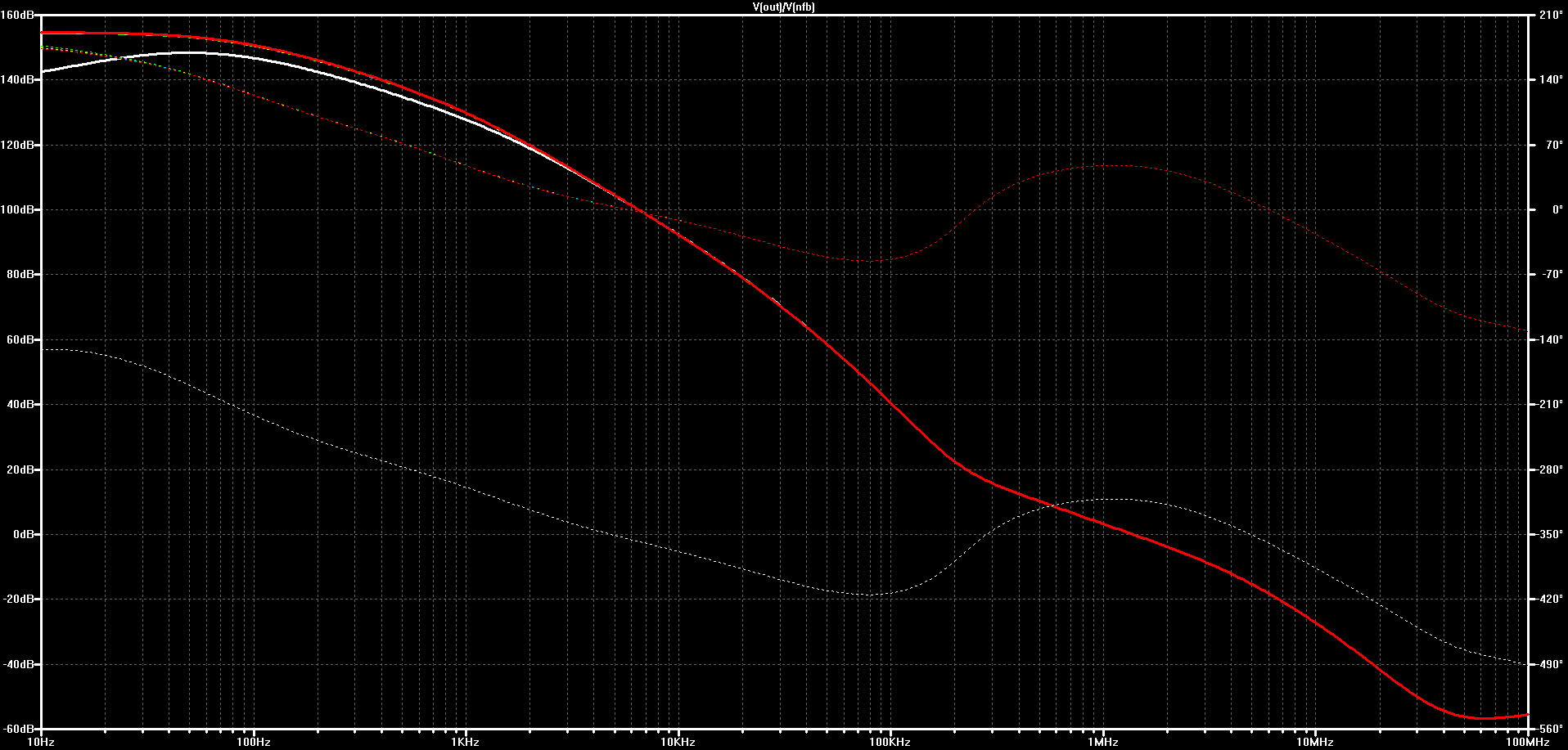
Task: Click the 60dB left axis label
Action: coord(20,339)
